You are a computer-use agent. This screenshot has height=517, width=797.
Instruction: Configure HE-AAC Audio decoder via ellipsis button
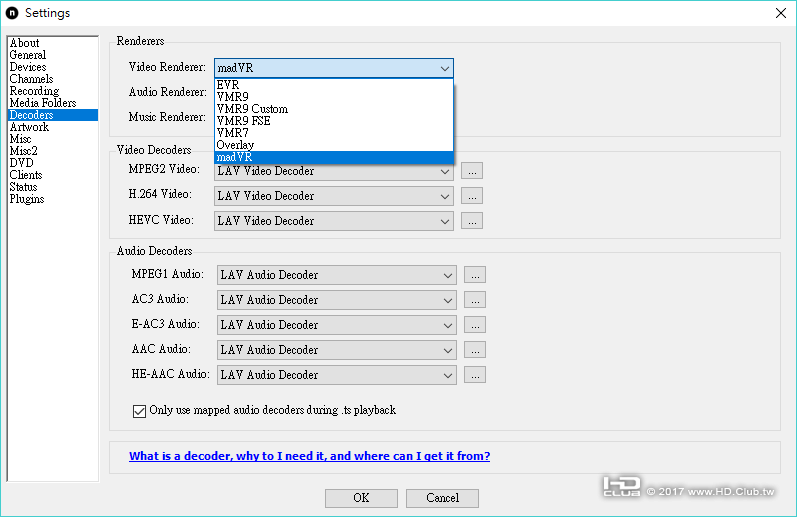475,375
